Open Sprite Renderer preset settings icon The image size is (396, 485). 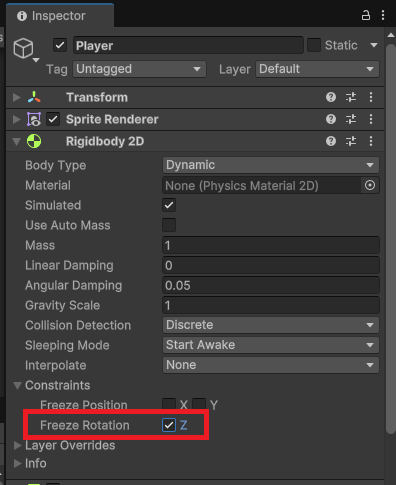click(x=351, y=119)
